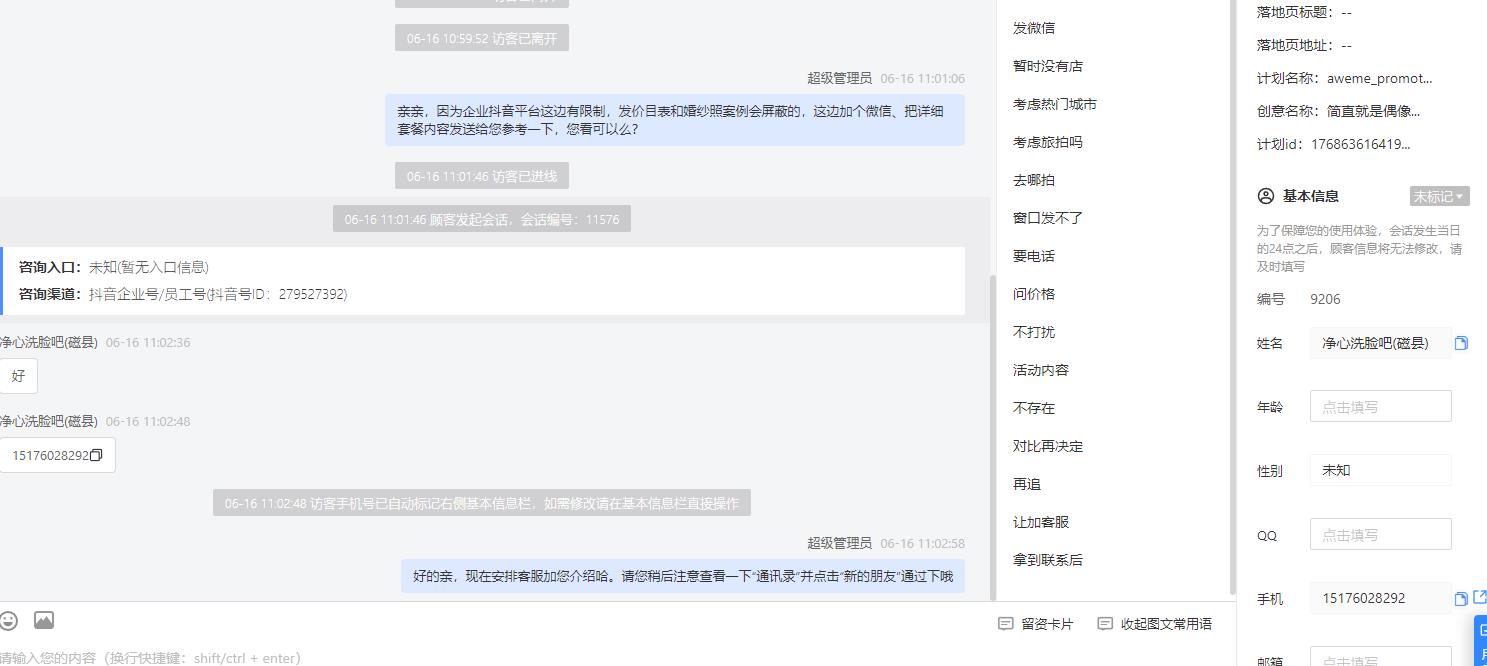Choose quick reply 要电话
The image size is (1487, 666).
(x=1034, y=256)
